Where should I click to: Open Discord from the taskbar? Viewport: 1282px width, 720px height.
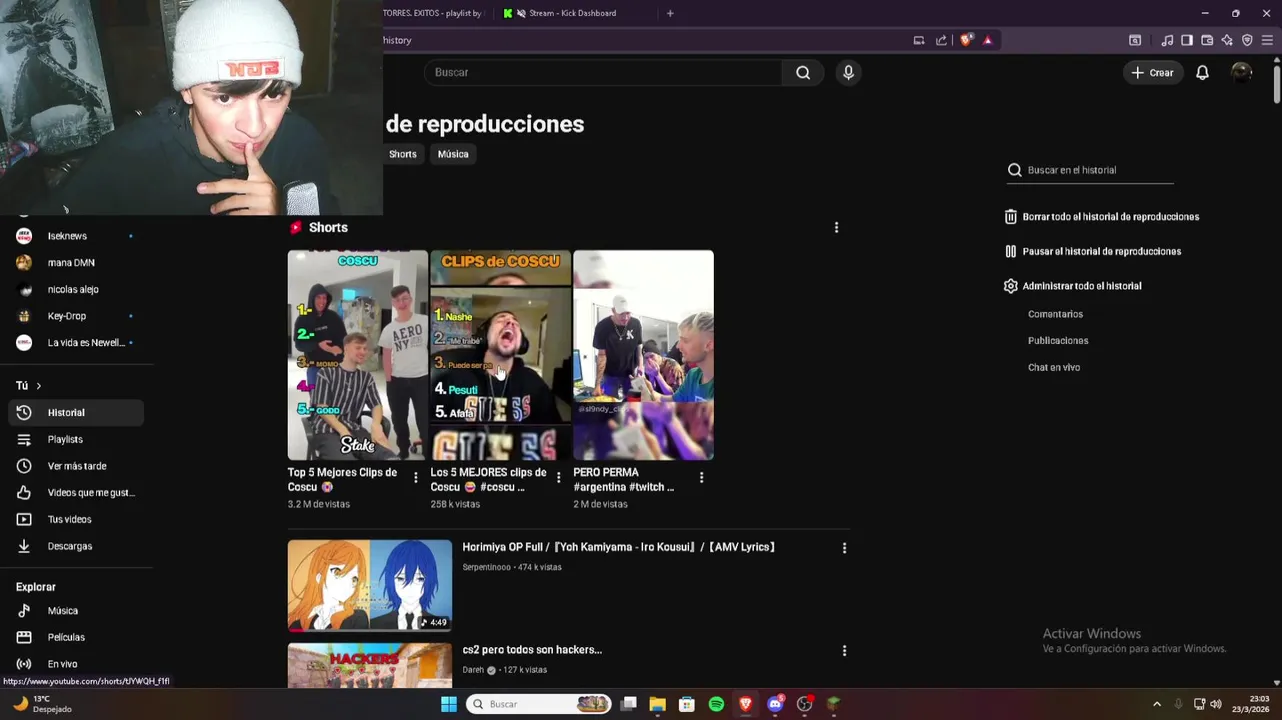pos(775,704)
